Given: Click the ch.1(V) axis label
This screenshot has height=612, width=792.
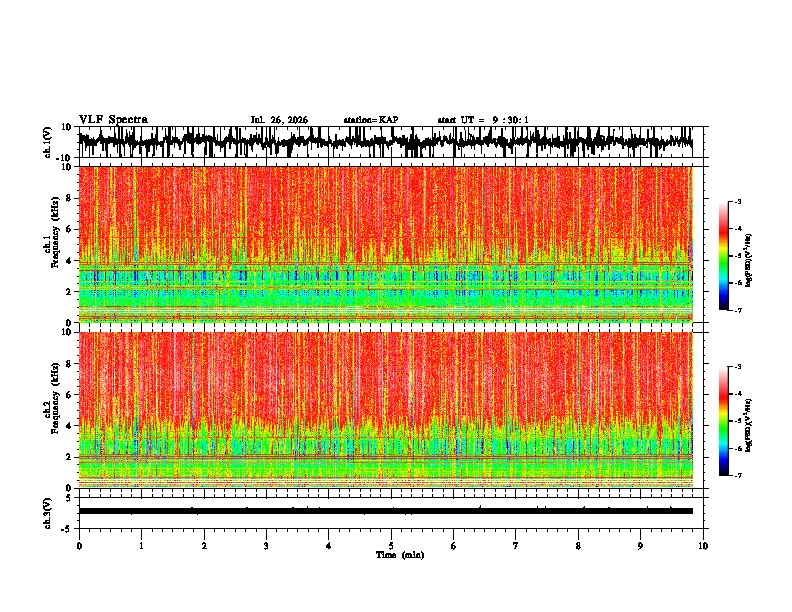Looking at the screenshot, I should (x=48, y=143).
